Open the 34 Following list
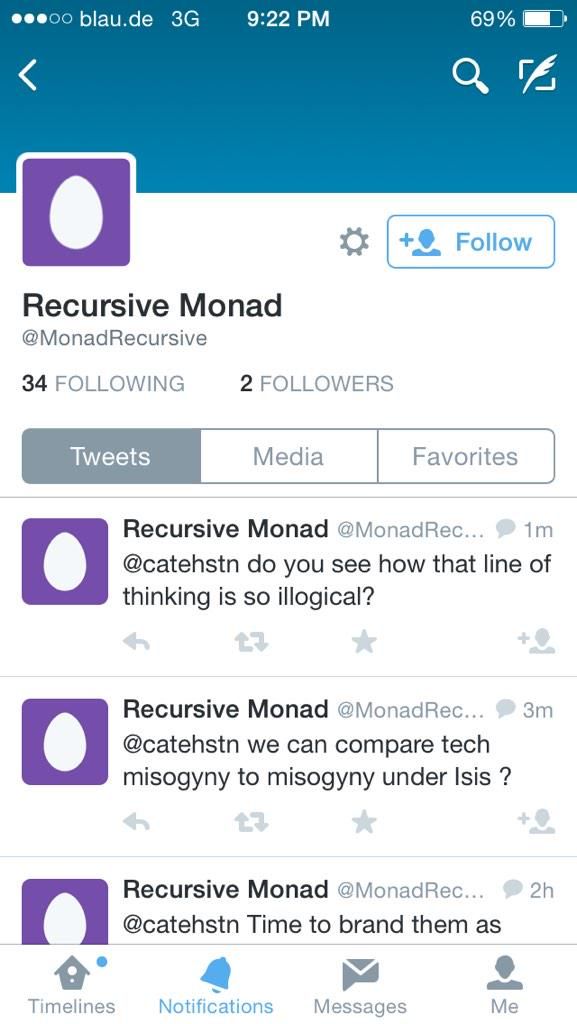The image size is (577, 1024). 103,383
